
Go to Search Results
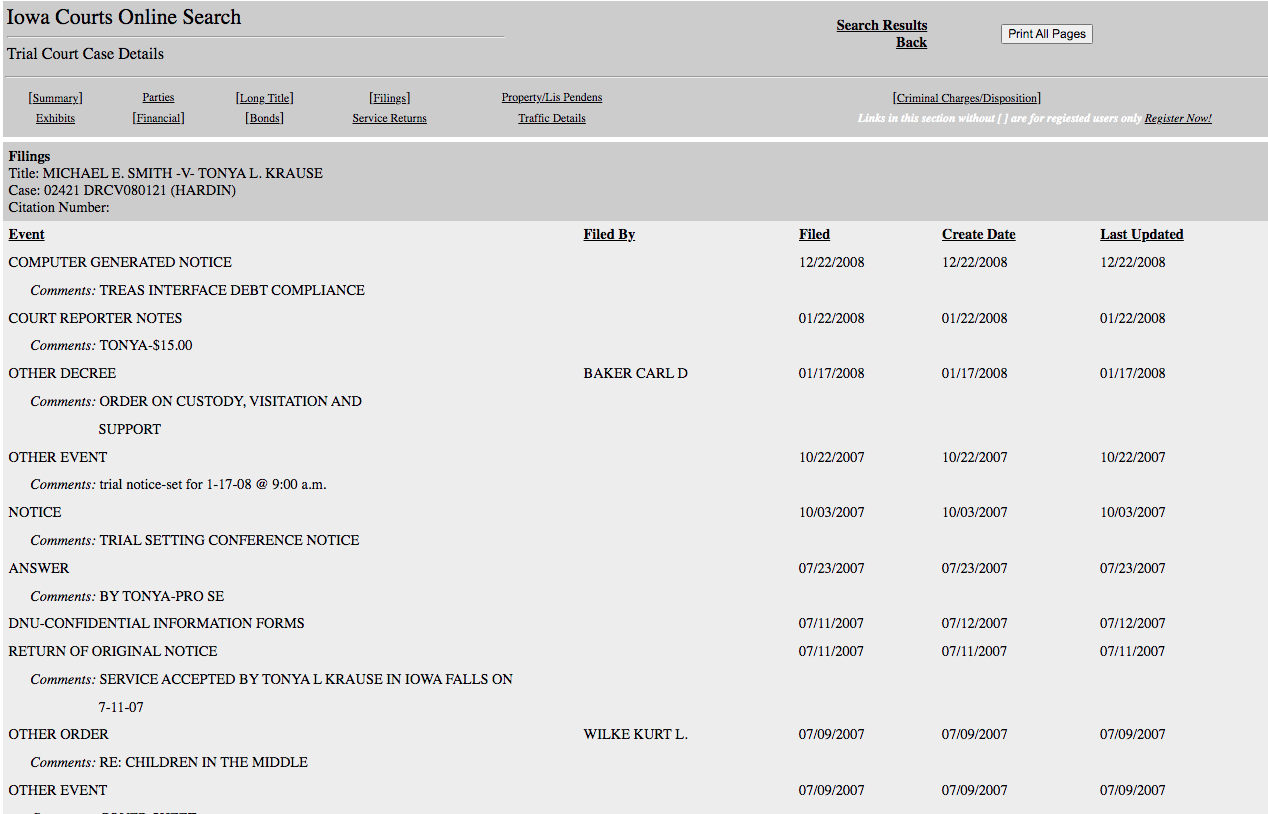(881, 25)
